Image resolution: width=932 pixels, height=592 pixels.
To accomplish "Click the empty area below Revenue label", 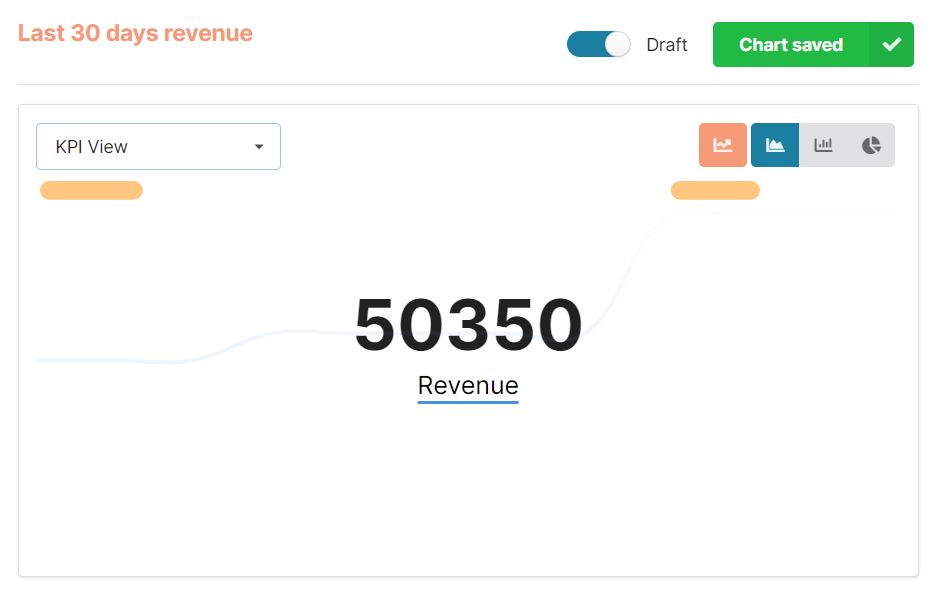I will tap(468, 490).
